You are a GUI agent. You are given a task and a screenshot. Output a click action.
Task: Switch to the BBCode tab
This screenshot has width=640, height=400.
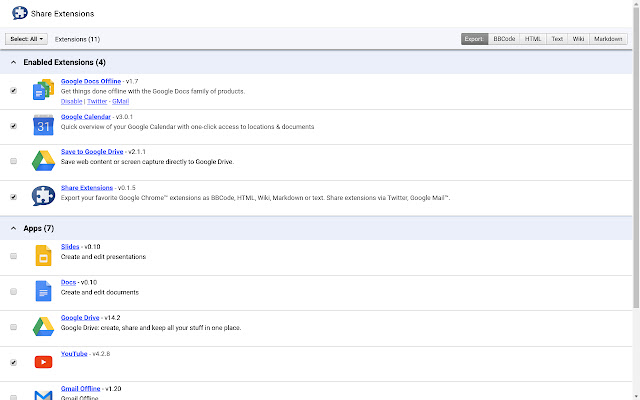504,39
